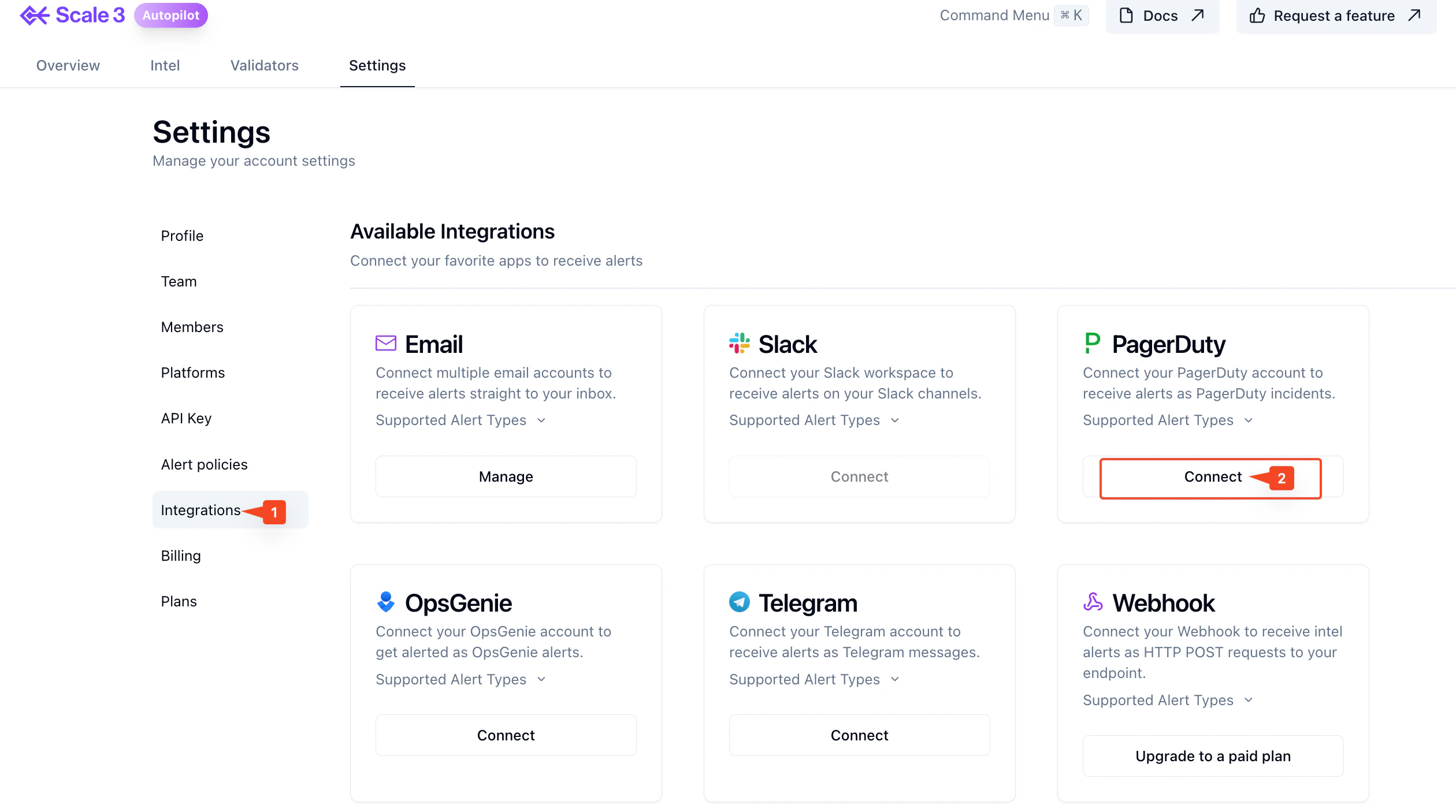The width and height of the screenshot is (1456, 812).
Task: Click the Webhook logo icon
Action: (1093, 602)
